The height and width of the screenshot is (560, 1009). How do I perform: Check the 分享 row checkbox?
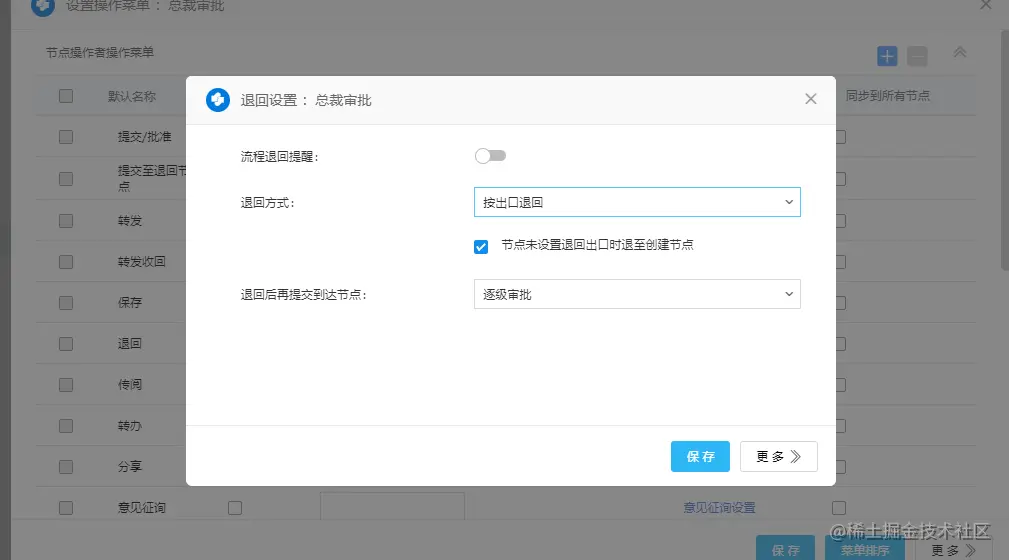click(66, 467)
